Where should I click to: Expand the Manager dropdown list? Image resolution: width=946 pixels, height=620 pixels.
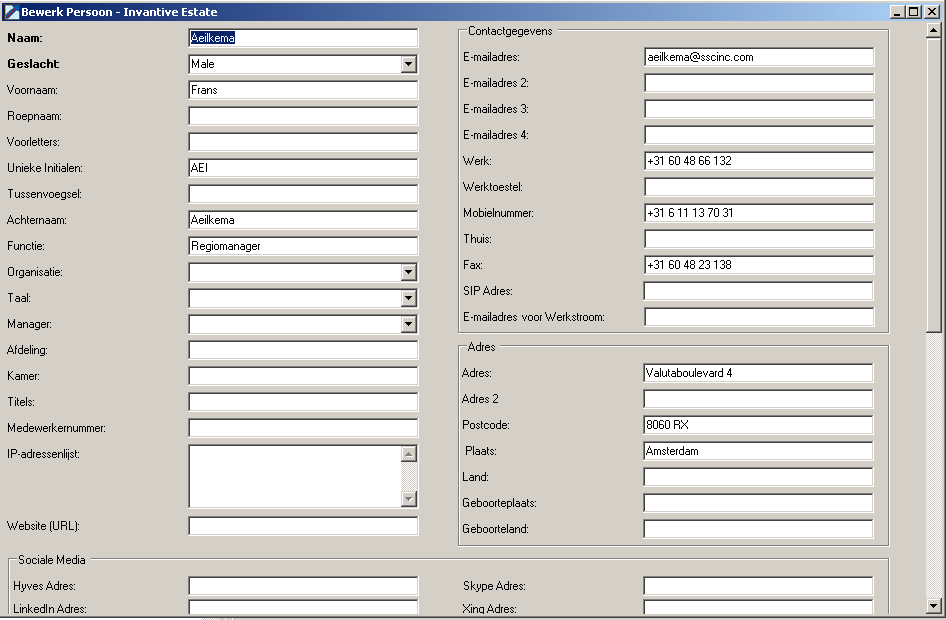[x=408, y=324]
